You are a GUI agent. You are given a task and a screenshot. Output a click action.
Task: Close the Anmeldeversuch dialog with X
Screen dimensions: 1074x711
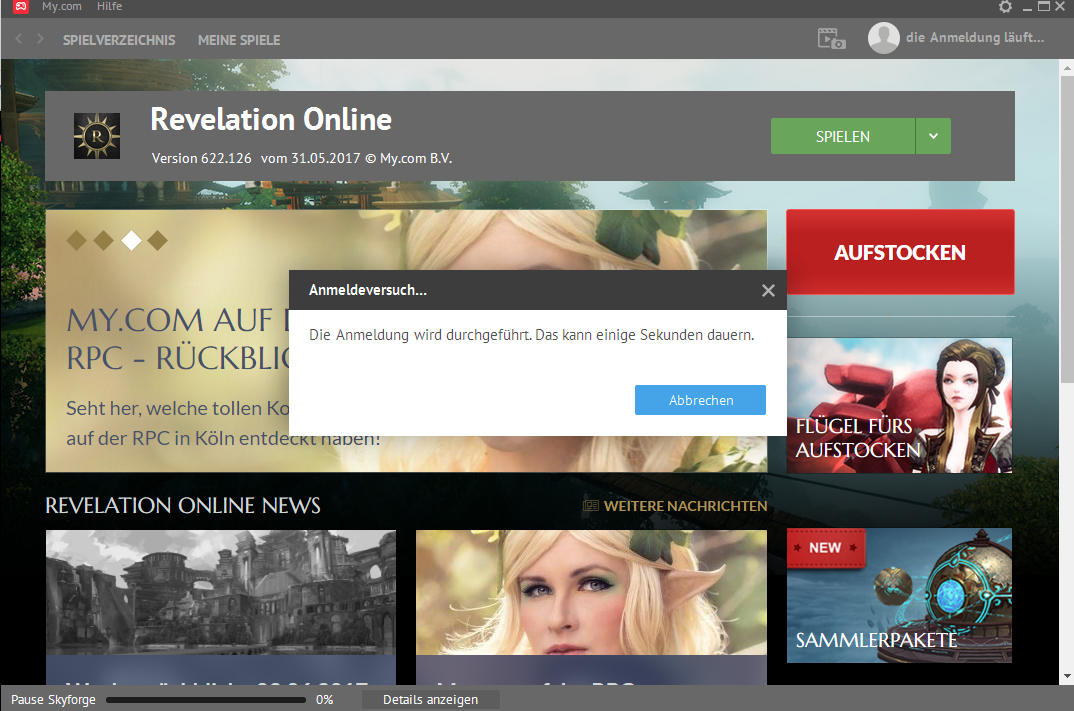(x=769, y=290)
